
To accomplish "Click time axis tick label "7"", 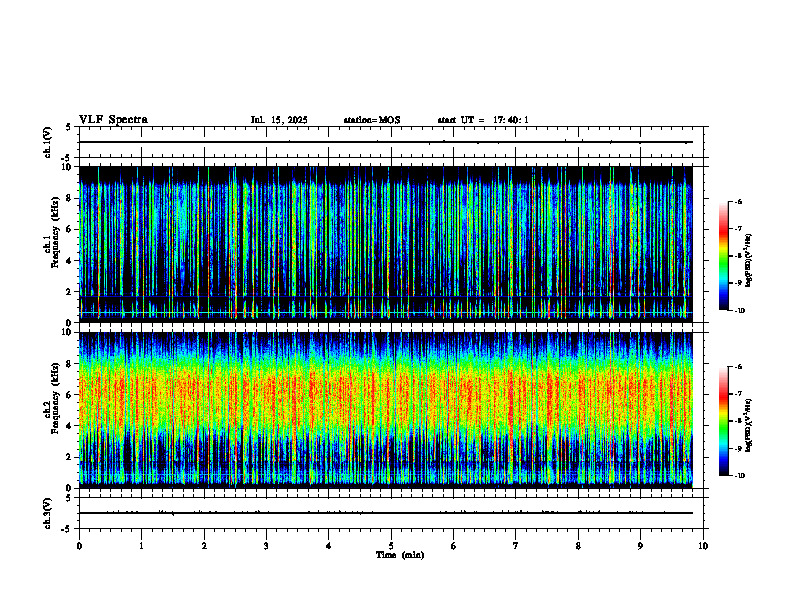I will (516, 546).
